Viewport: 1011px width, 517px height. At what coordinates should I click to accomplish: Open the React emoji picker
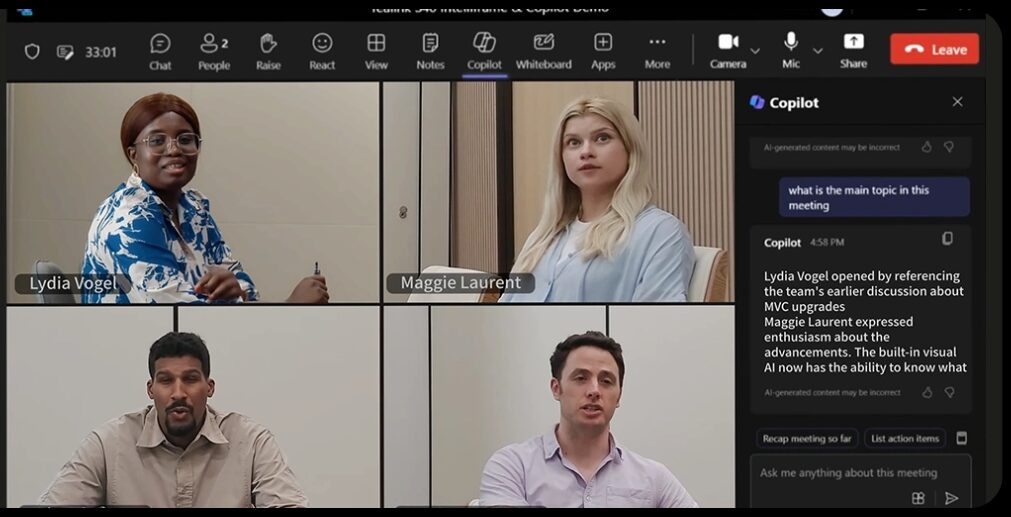click(322, 50)
